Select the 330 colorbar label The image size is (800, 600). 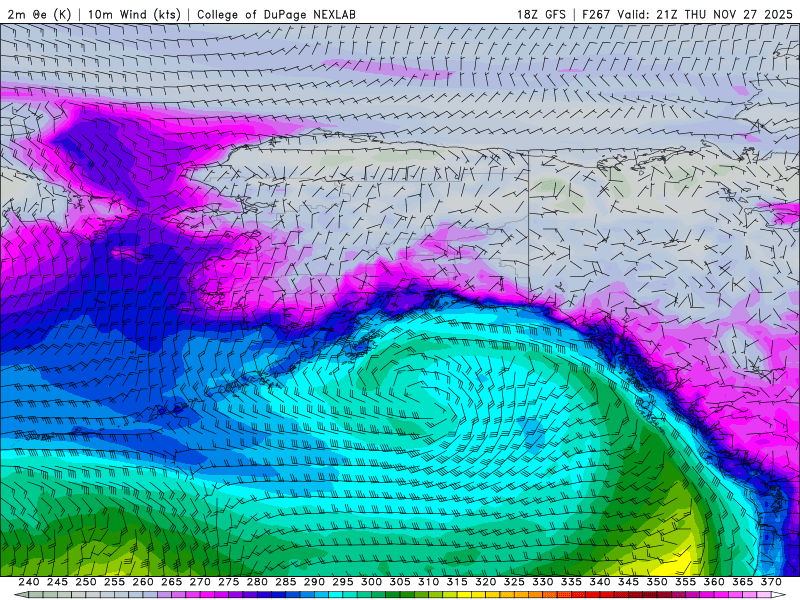pyautogui.click(x=543, y=582)
